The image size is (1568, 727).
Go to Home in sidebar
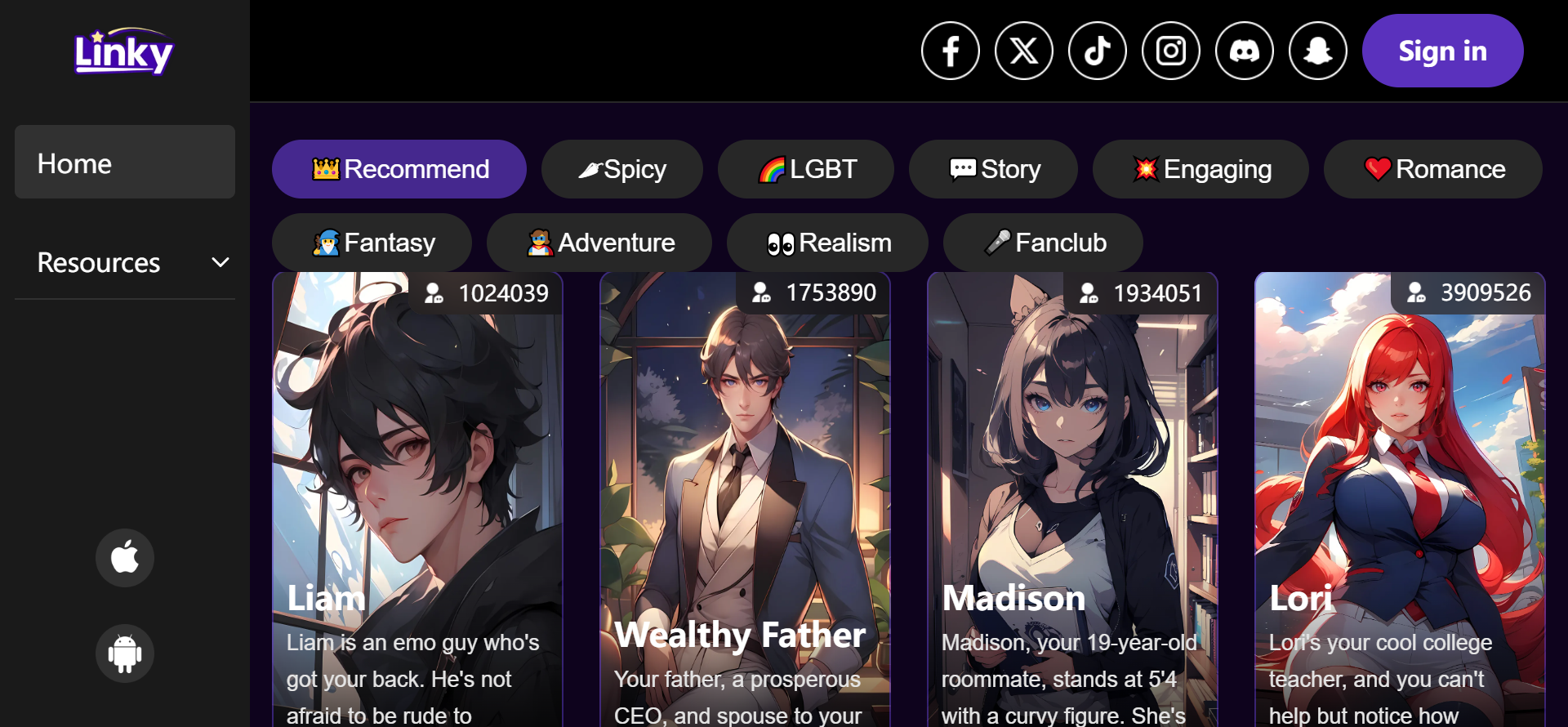[x=125, y=162]
